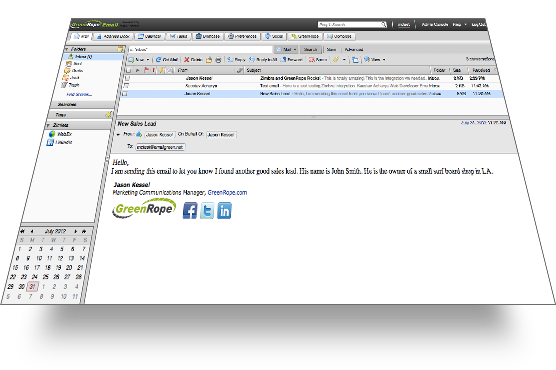Click the new tag icon in Tags header

[x=108, y=115]
